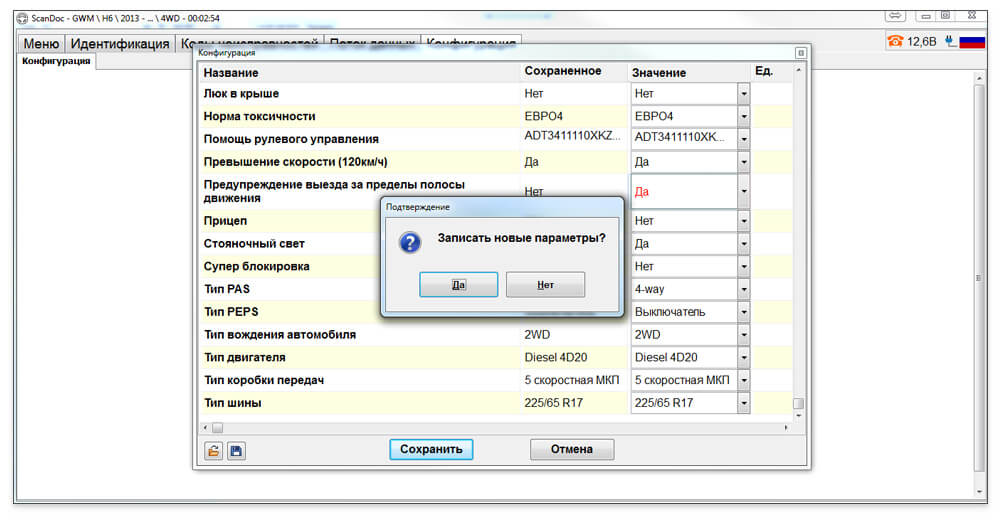
Task: Expand the lane departure warning dropdown
Action: 744,191
